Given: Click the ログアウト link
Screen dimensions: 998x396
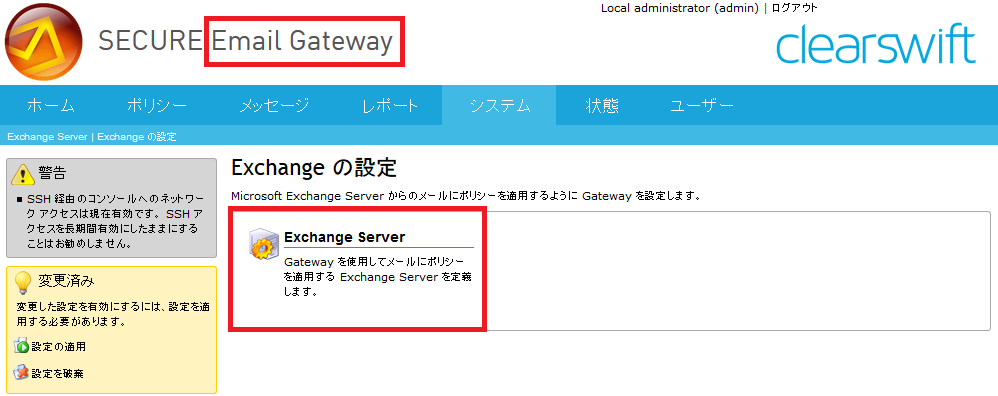Looking at the screenshot, I should tap(794, 8).
